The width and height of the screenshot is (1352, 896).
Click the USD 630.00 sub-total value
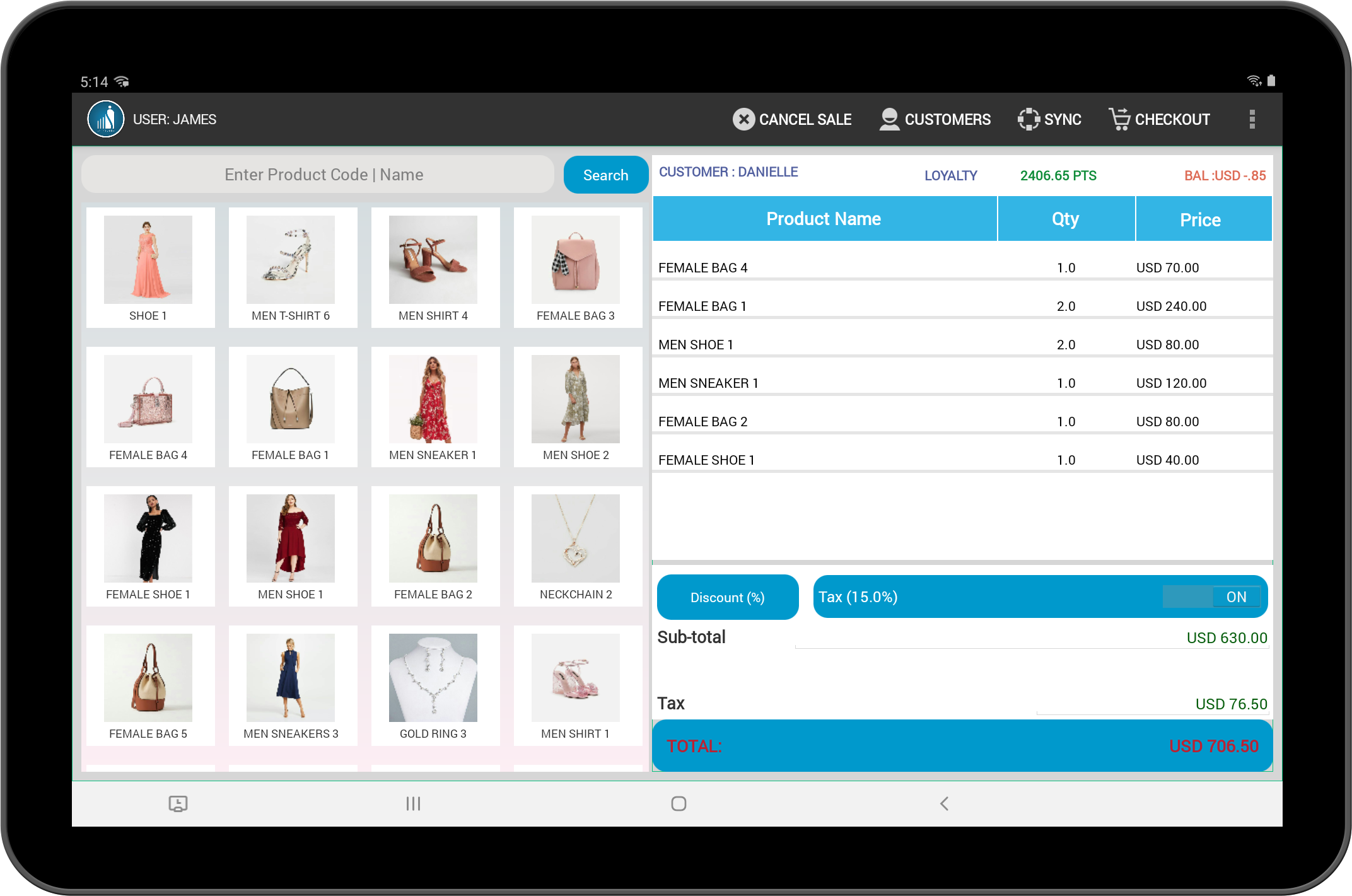click(x=1227, y=638)
